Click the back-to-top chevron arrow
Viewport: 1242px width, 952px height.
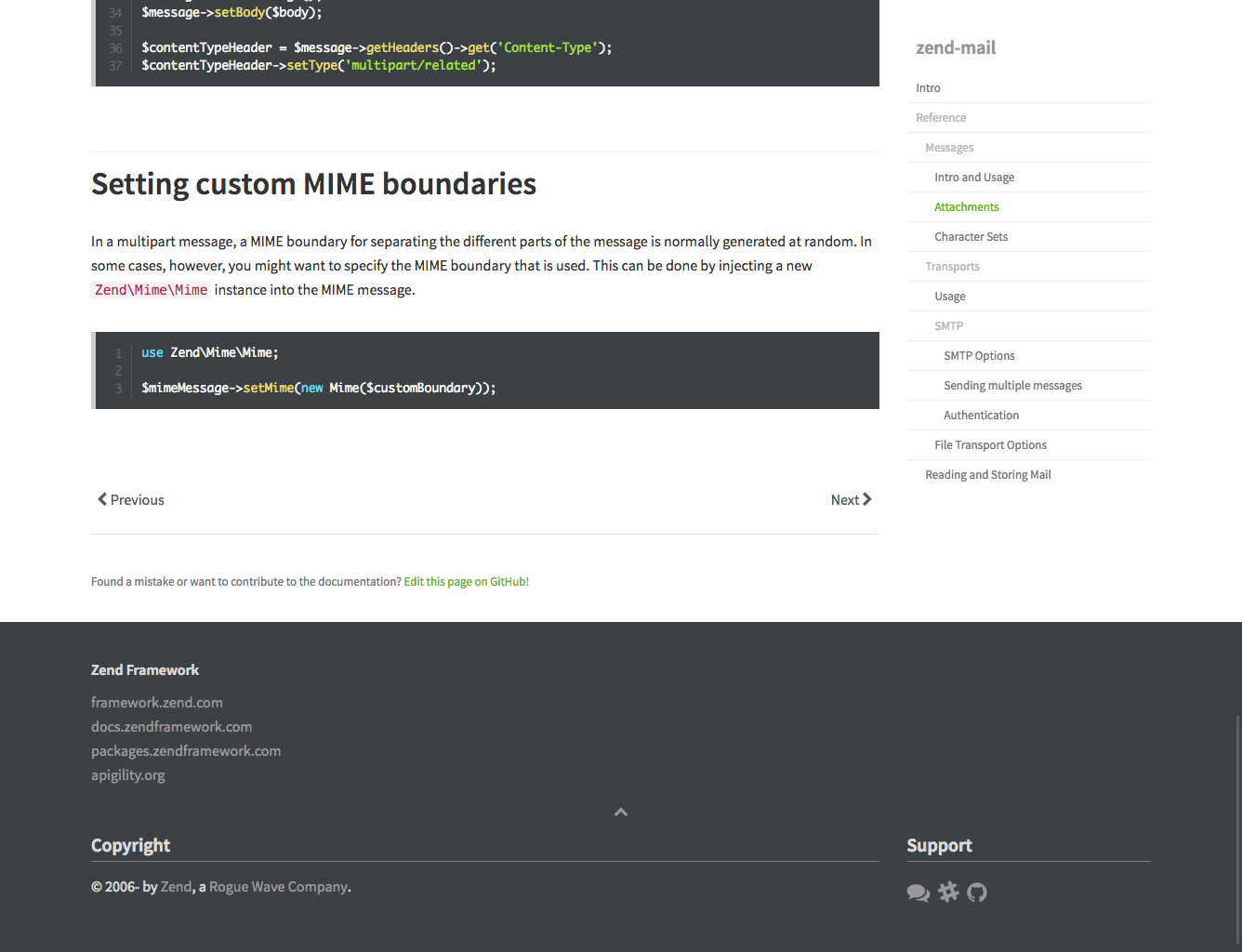(x=621, y=813)
